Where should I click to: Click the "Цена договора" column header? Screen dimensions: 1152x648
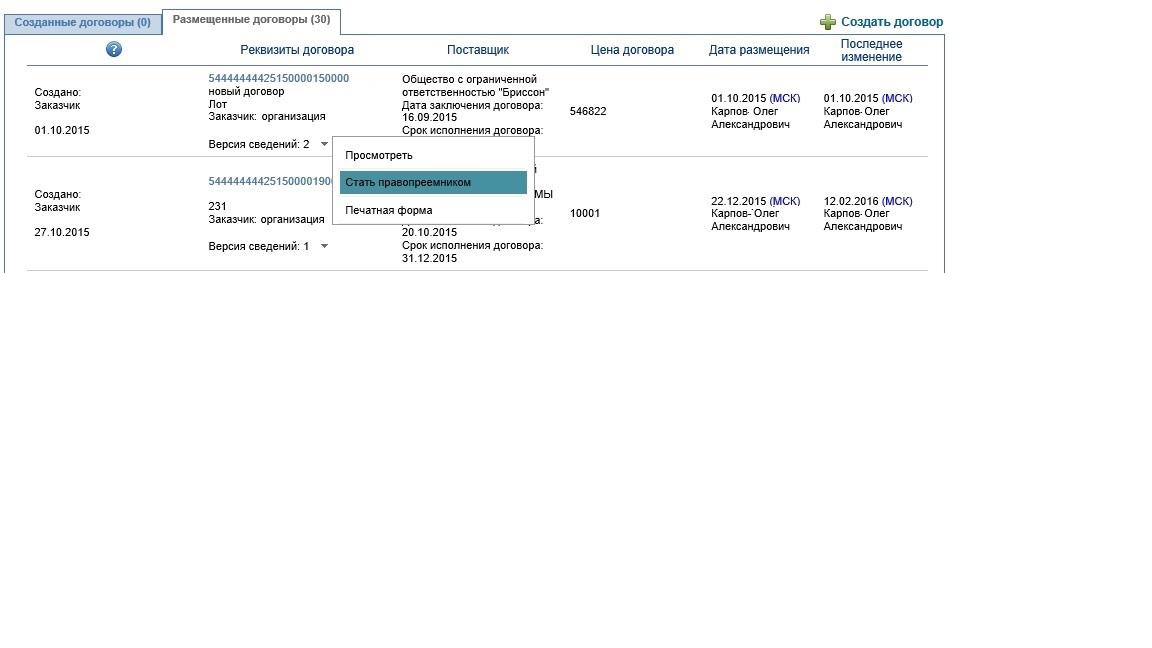pos(632,50)
